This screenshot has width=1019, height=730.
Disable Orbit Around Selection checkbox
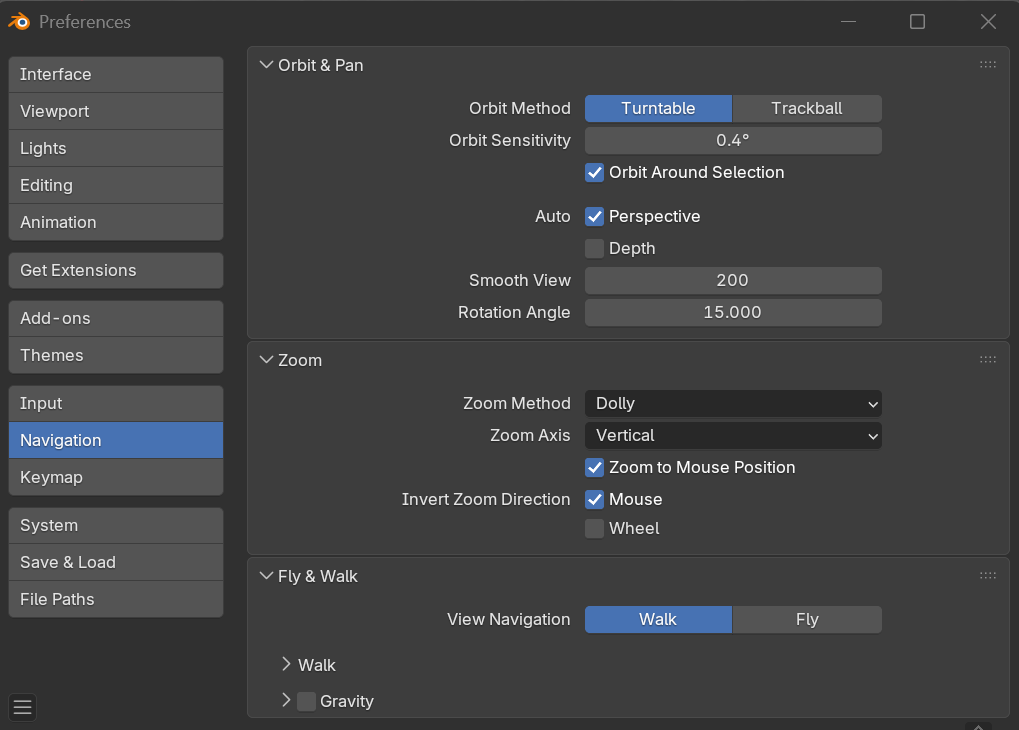coord(595,173)
